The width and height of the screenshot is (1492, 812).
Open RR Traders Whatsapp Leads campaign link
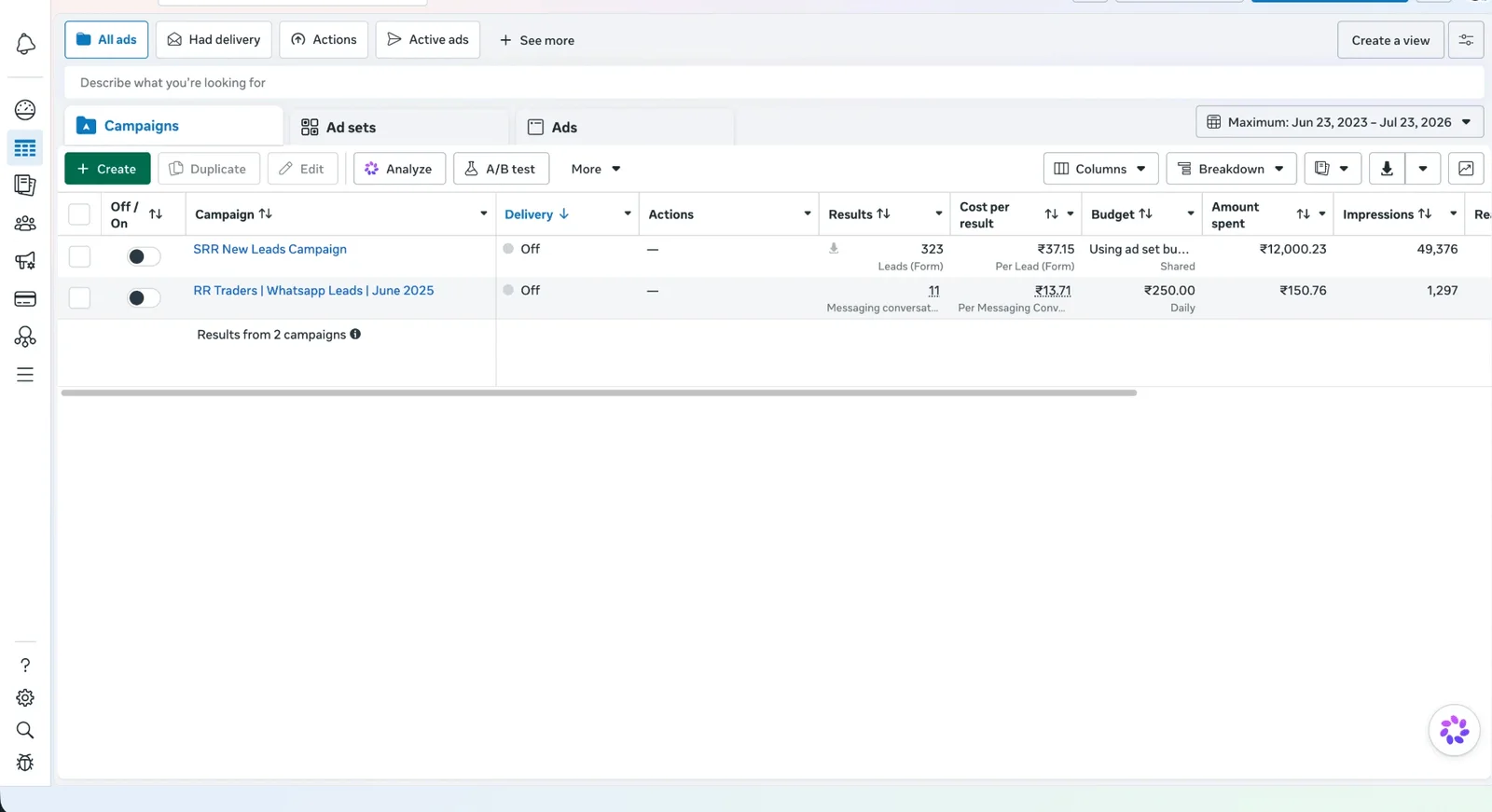click(313, 290)
